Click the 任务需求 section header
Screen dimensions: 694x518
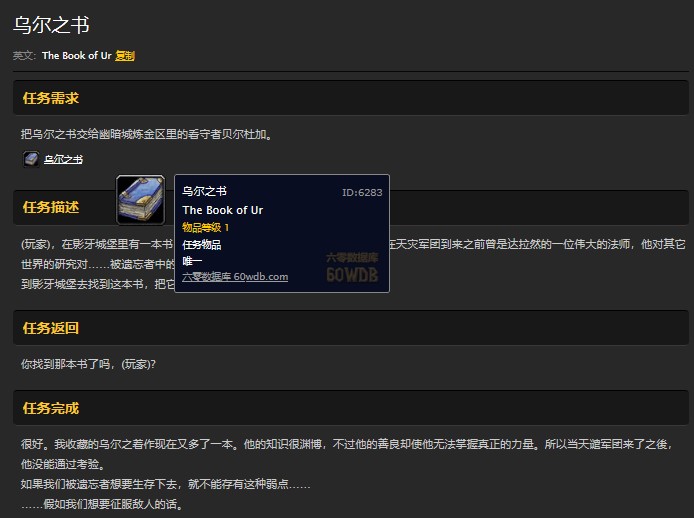tap(51, 98)
